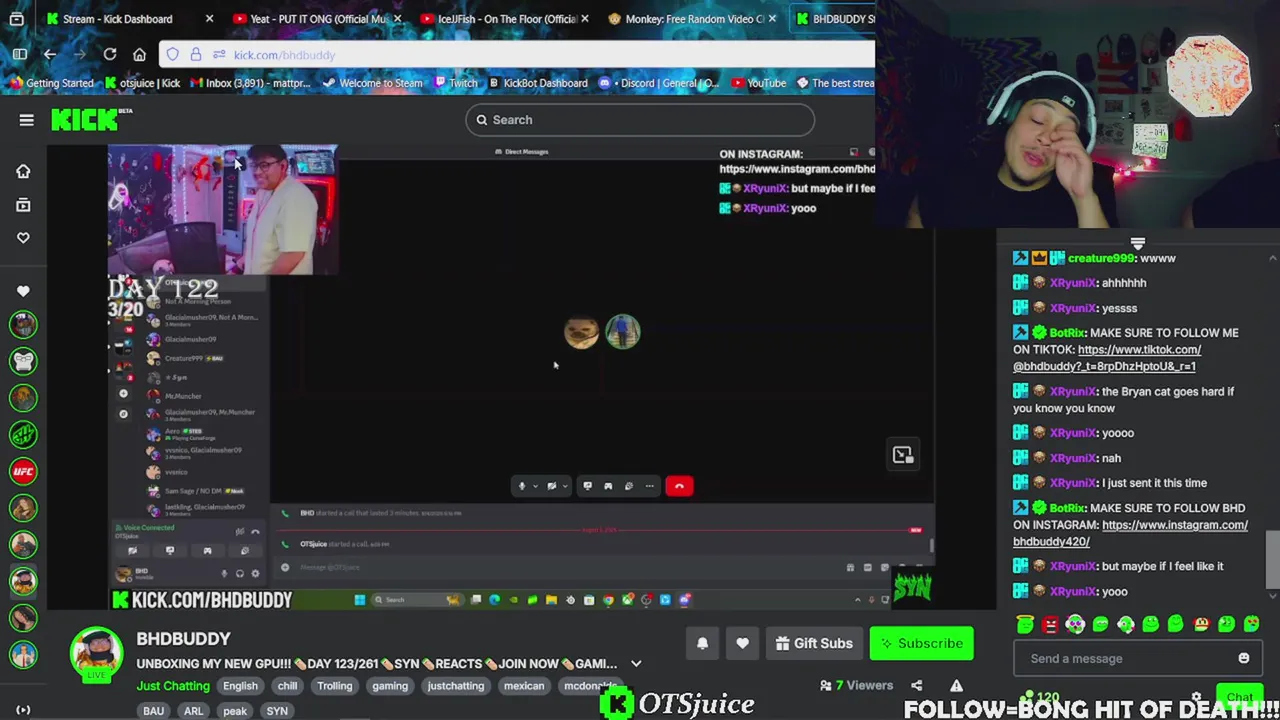Open the Instagram link in chat
The width and height of the screenshot is (1280, 720).
tap(1130, 533)
